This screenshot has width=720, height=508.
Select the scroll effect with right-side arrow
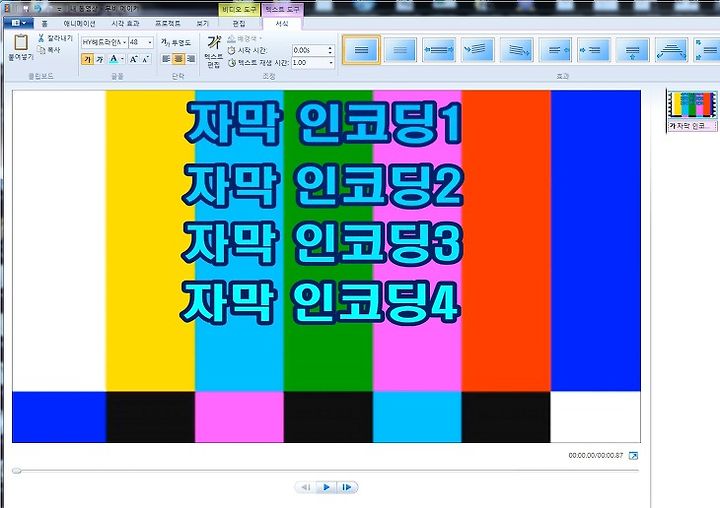point(555,50)
